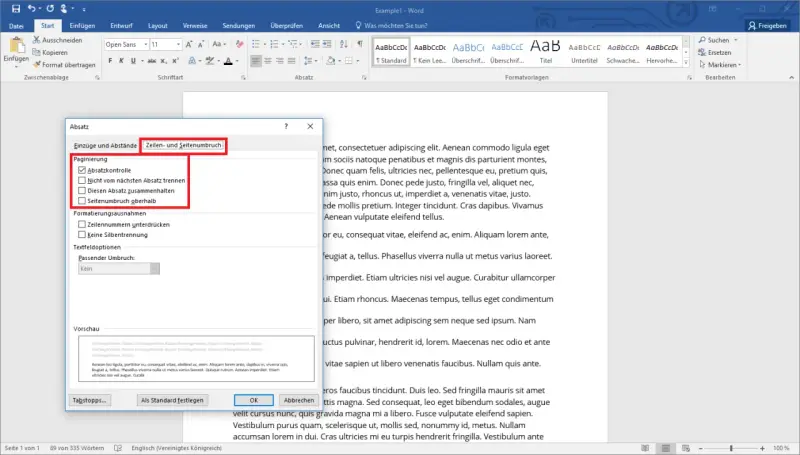The image size is (800, 455).
Task: Click the help question mark in the Absatz dialog
Action: point(286,126)
